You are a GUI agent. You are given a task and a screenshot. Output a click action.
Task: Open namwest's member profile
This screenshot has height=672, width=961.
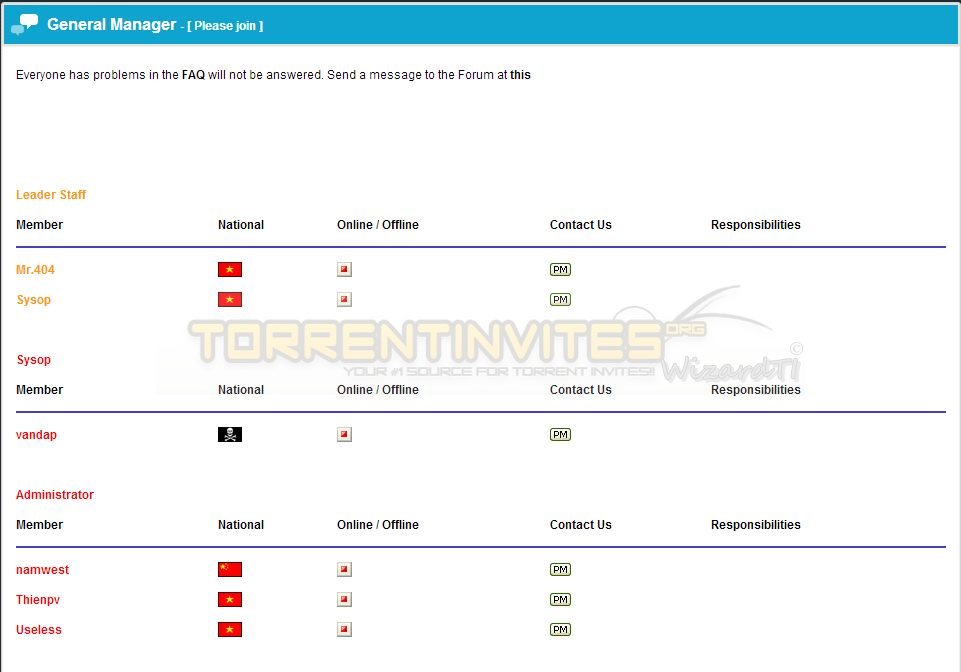pyautogui.click(x=42, y=570)
